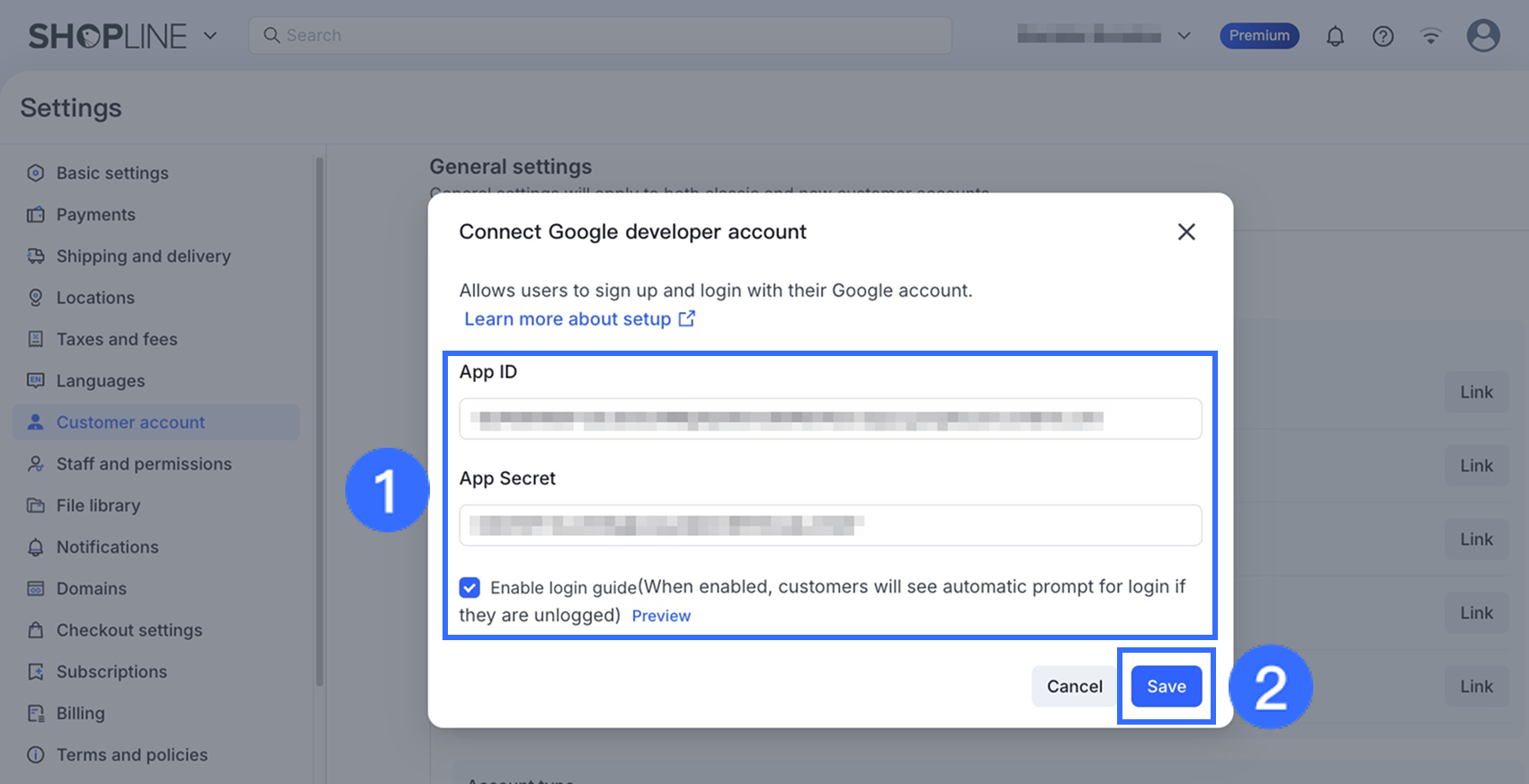
Task: Close the Connect Google developer dialog
Action: (1186, 232)
